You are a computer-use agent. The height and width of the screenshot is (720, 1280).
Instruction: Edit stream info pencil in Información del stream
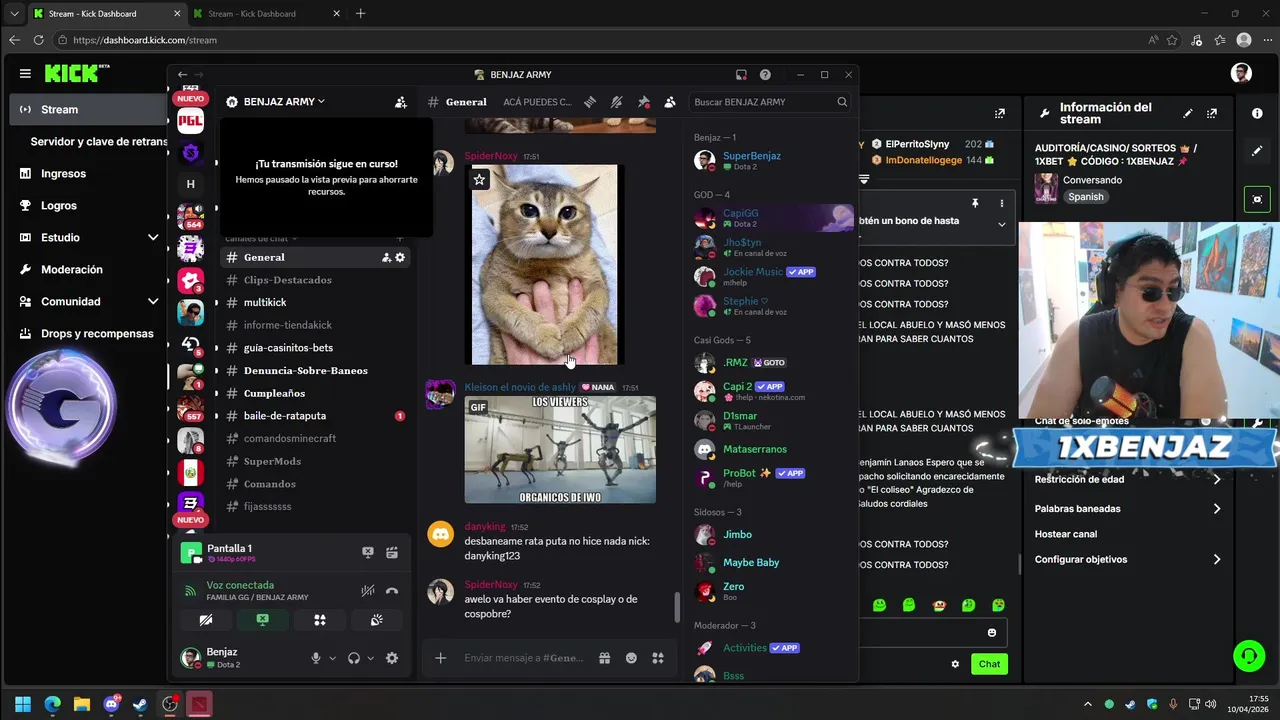1188,113
